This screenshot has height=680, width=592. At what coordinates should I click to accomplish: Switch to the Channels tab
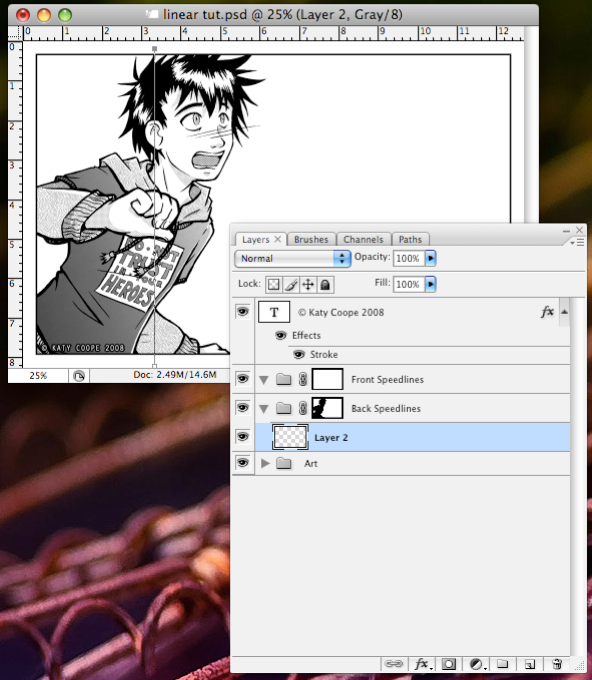tap(363, 239)
